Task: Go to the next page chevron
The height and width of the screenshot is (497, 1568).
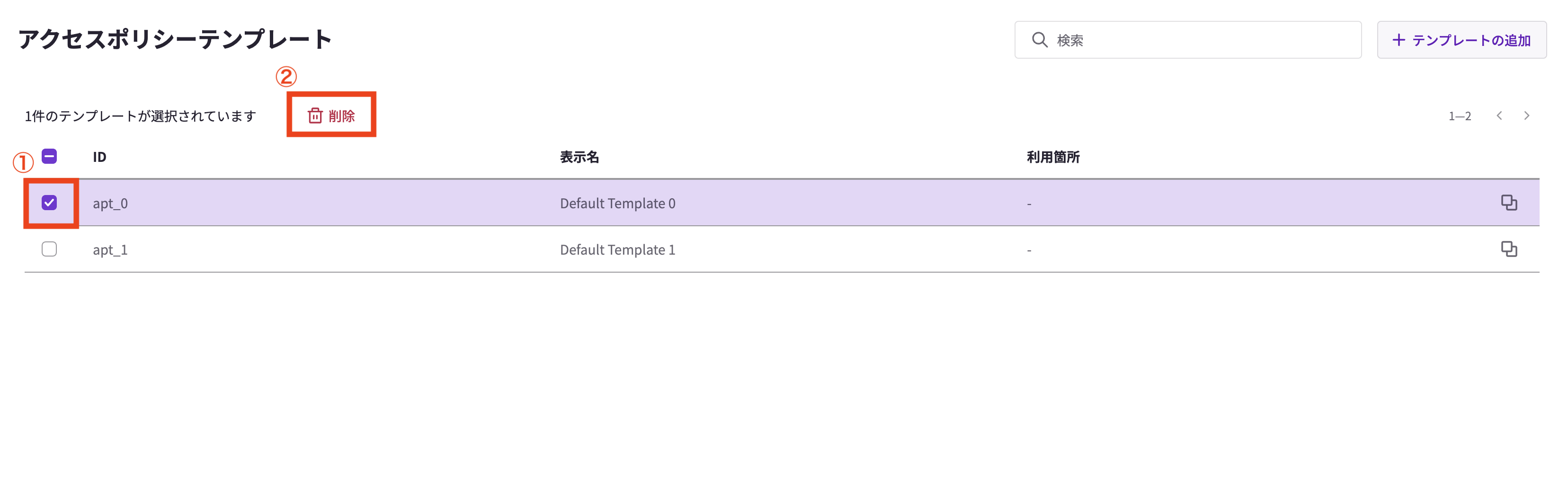Action: [x=1526, y=115]
